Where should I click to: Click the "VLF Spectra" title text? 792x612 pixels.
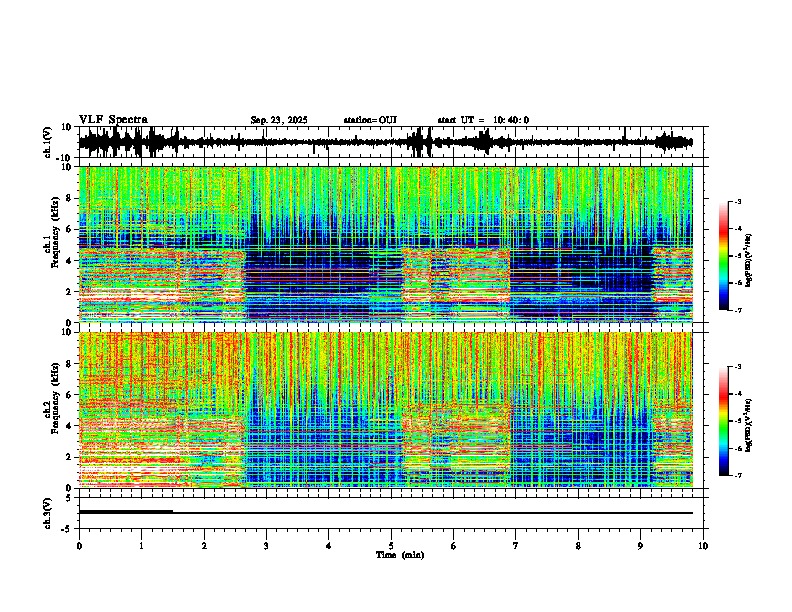(113, 120)
